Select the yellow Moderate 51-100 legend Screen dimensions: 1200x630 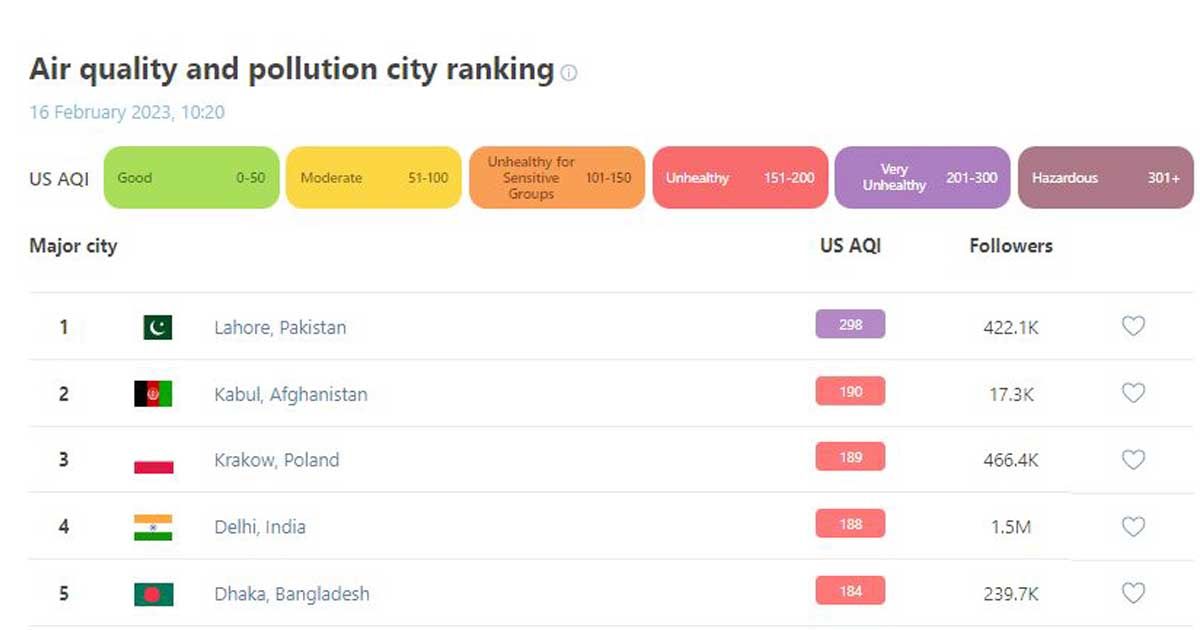374,177
